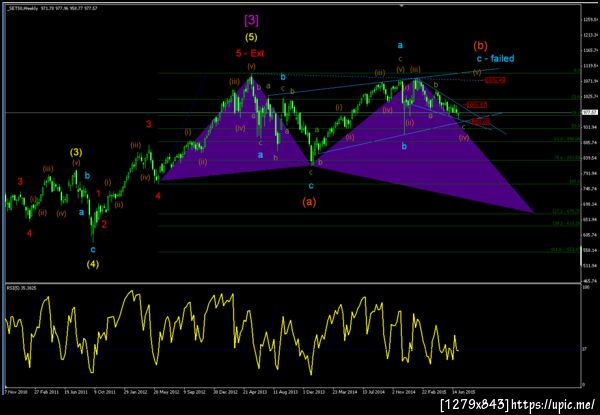Click the red 2 wave label
Viewport: 600px width, 415px height.
point(104,225)
